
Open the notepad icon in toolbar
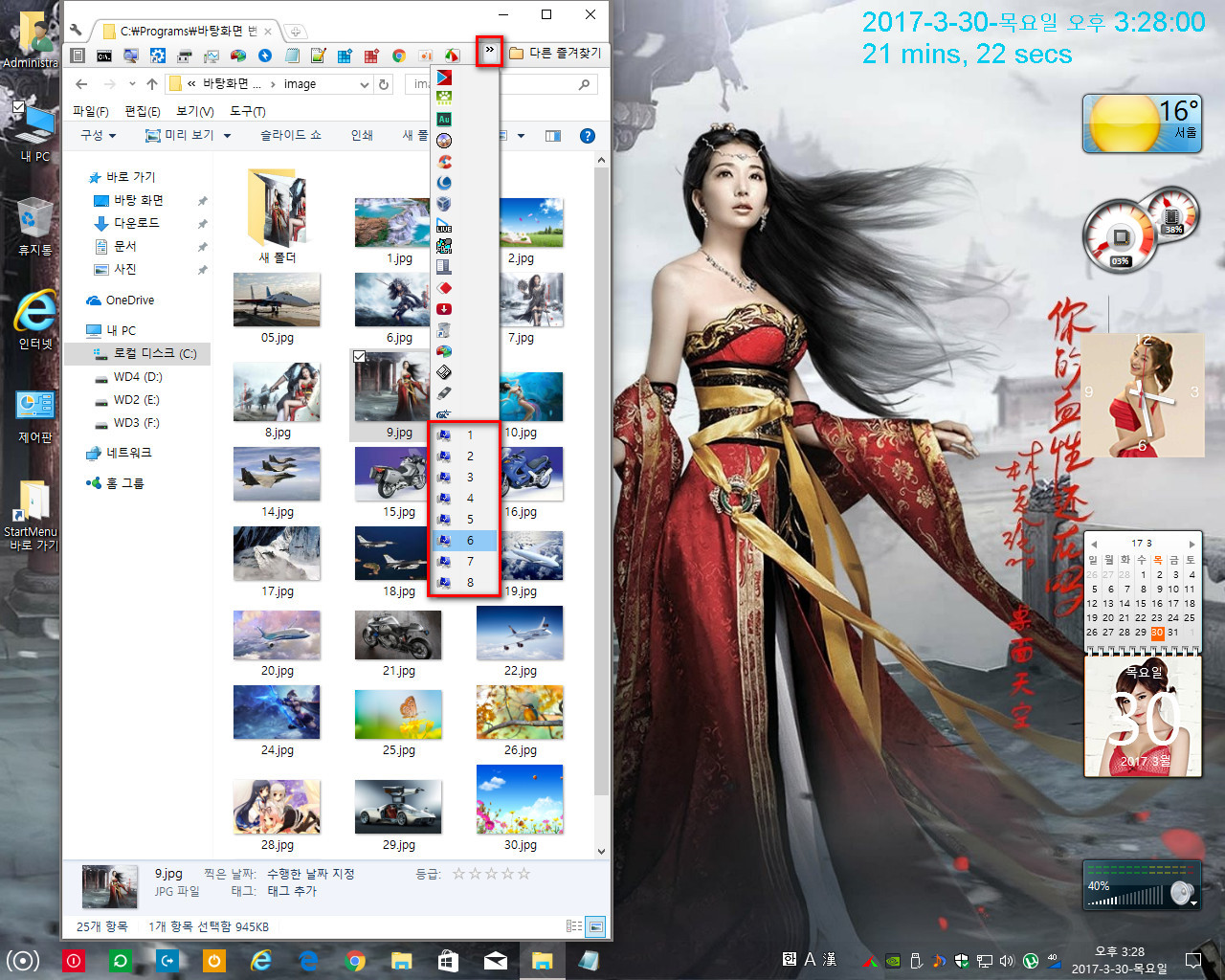pyautogui.click(x=292, y=56)
